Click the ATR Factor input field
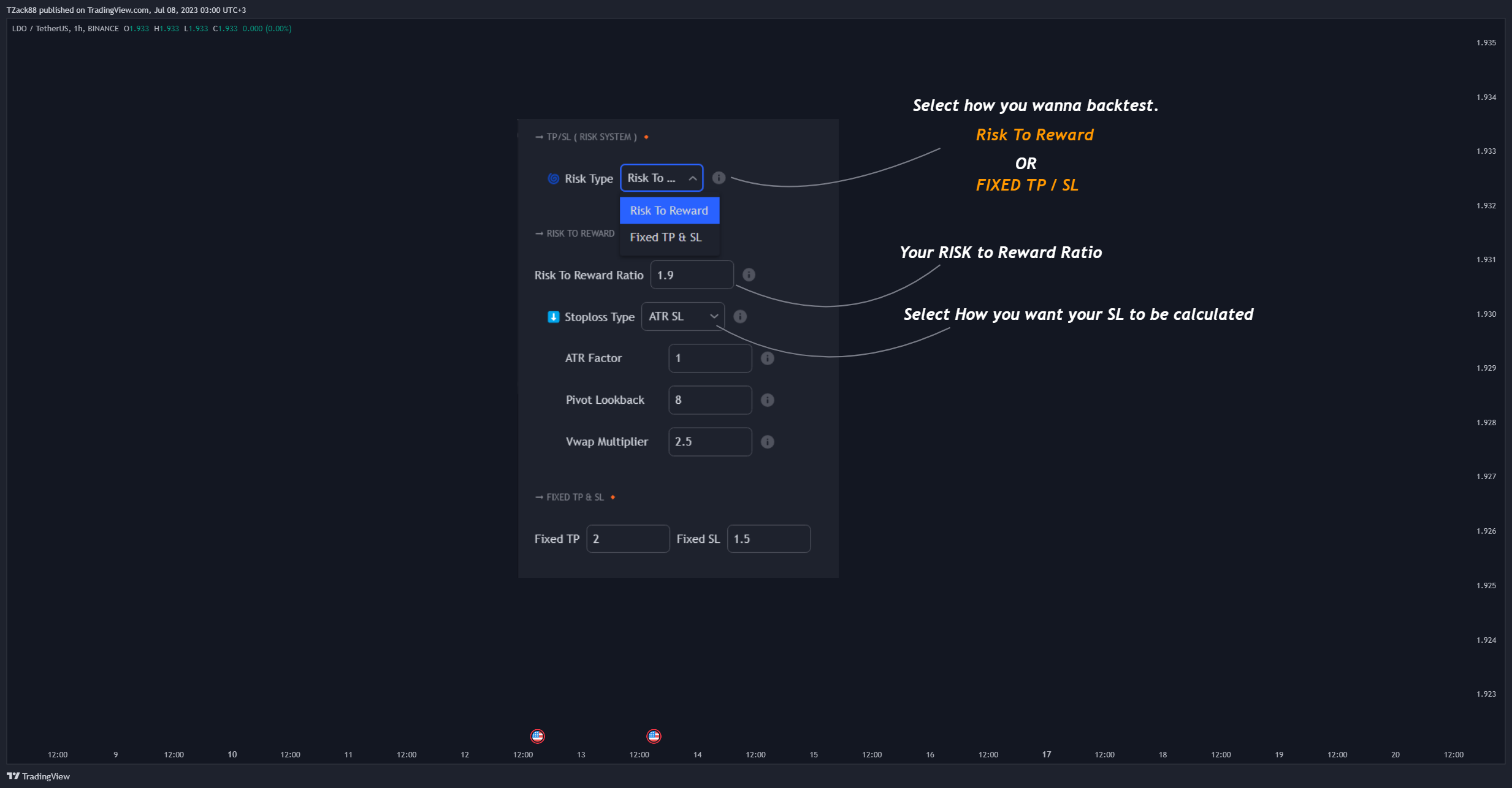 [x=710, y=358]
